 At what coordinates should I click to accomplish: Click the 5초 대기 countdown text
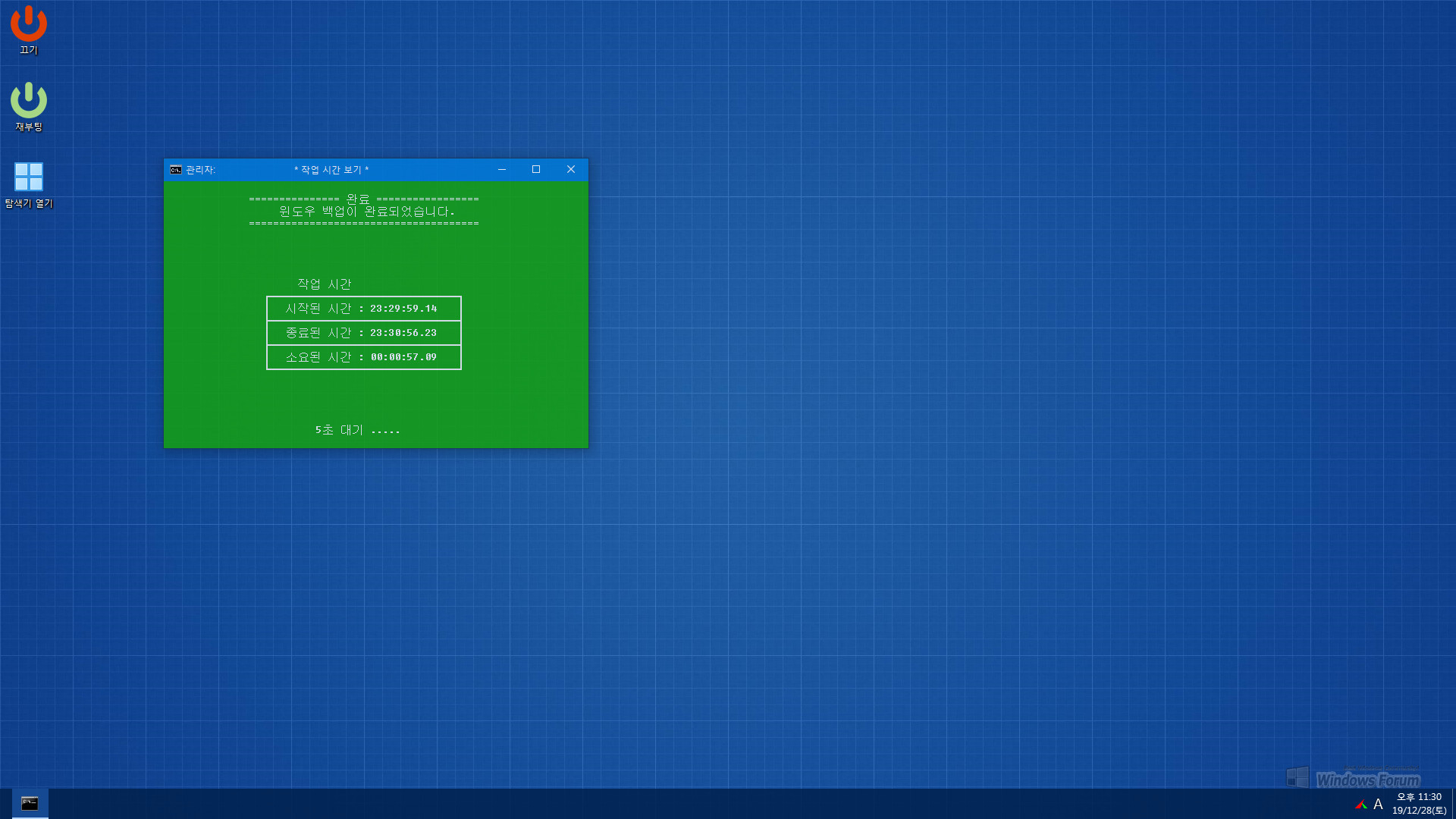coord(358,430)
